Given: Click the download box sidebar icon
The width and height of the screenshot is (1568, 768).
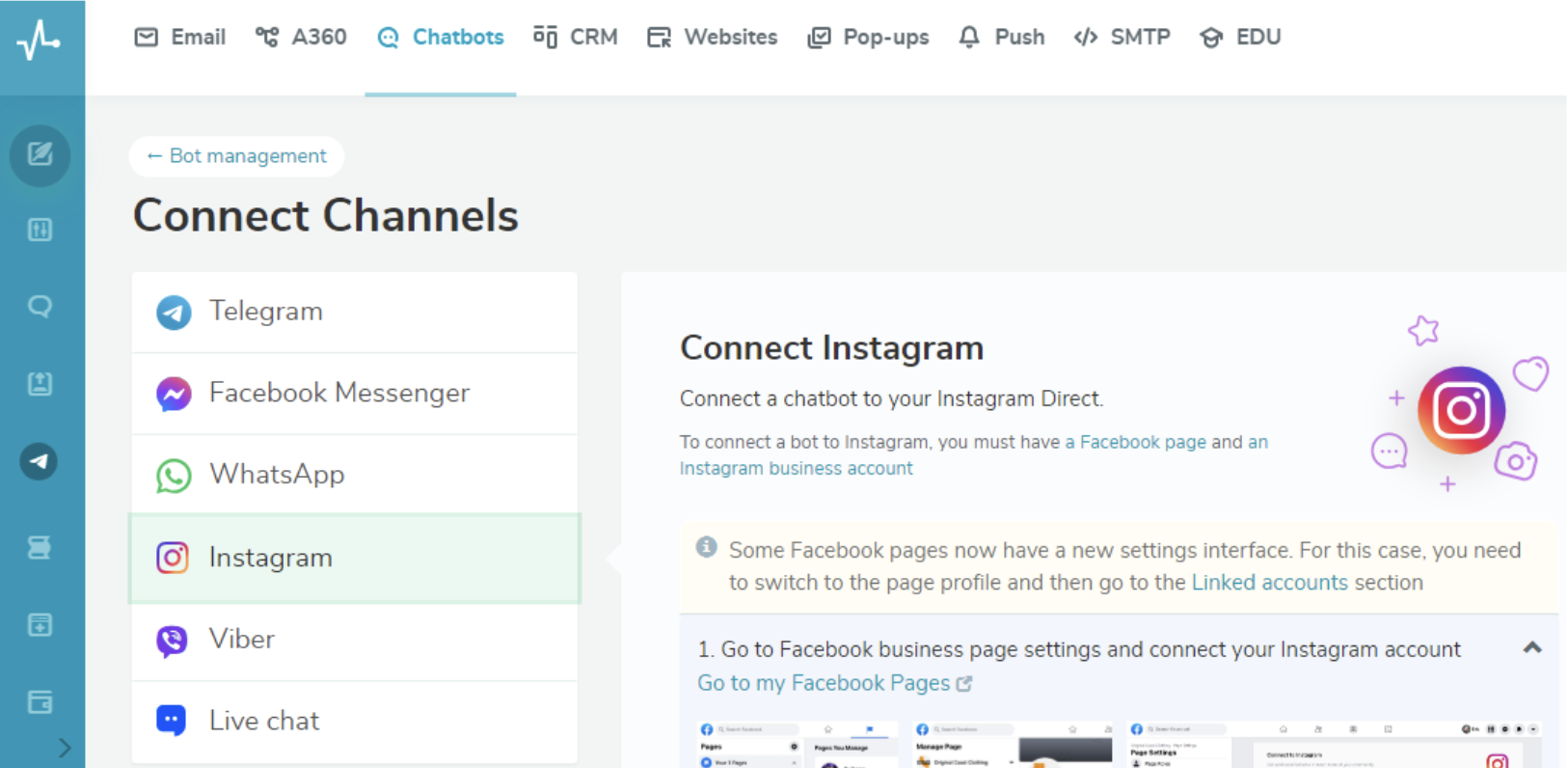Looking at the screenshot, I should point(40,625).
